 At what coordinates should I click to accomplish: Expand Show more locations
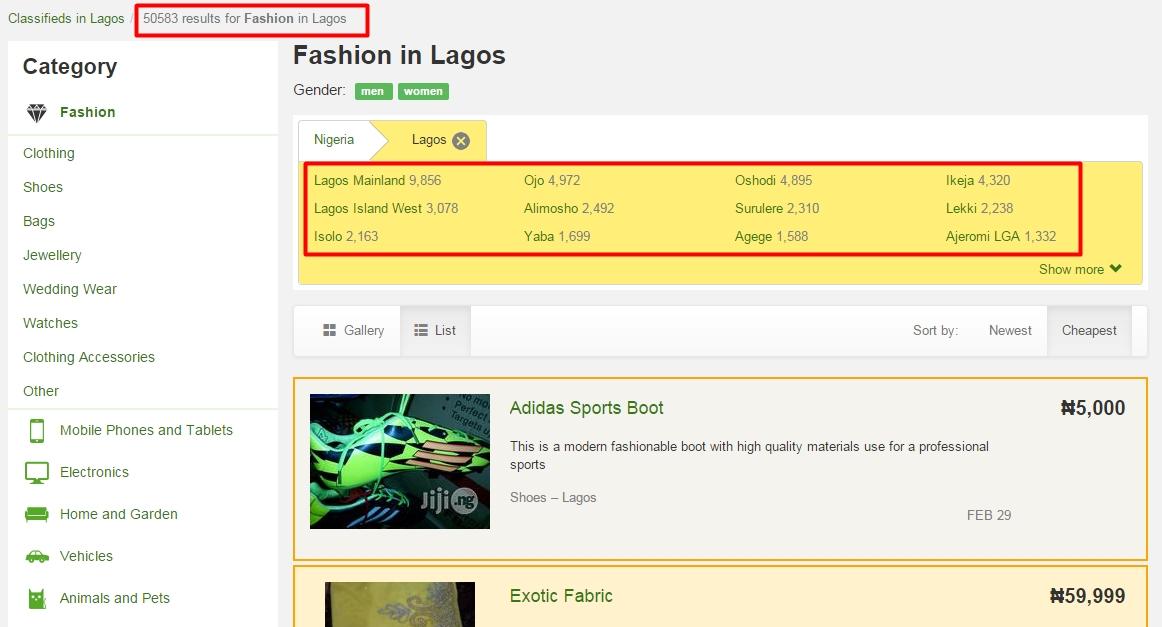[x=1079, y=268]
